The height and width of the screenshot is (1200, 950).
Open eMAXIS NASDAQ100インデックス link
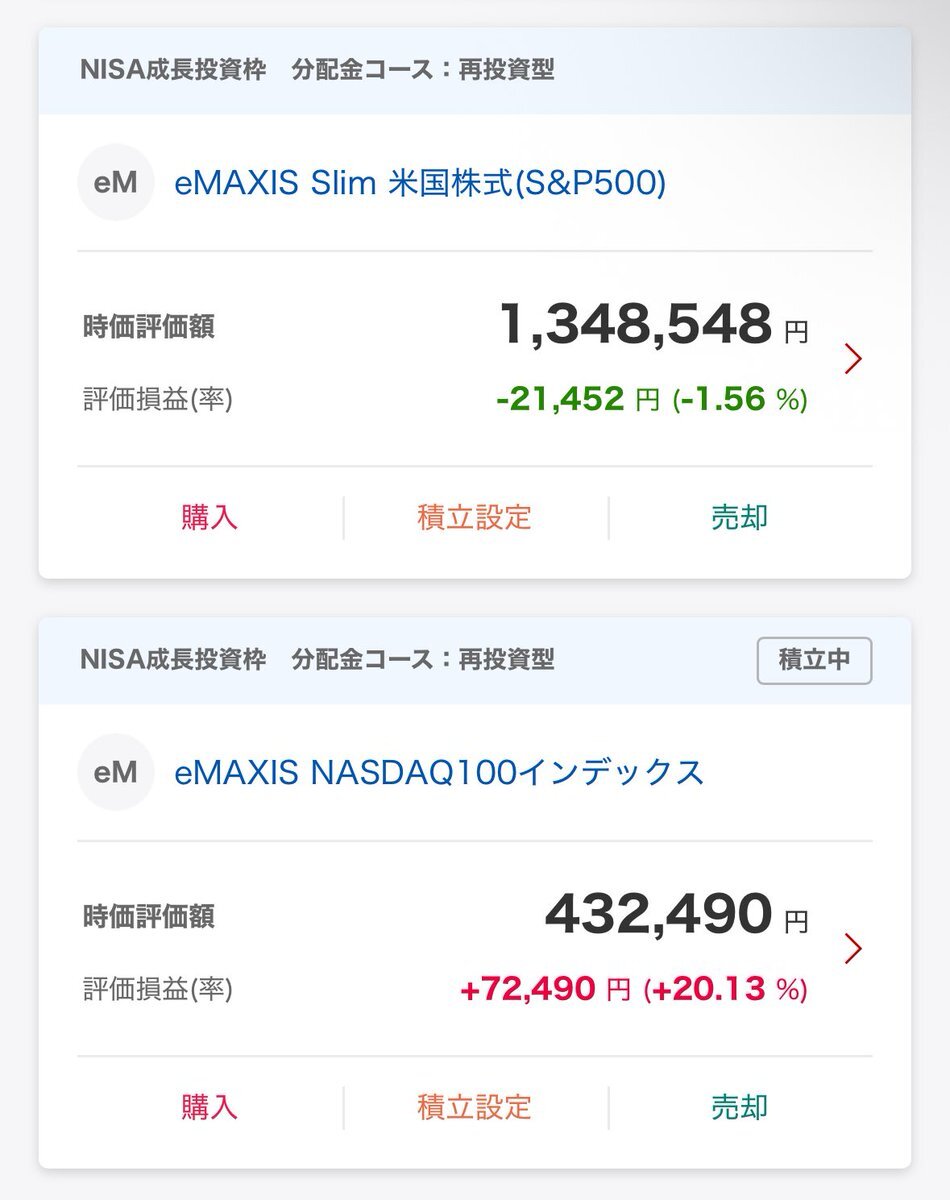(439, 772)
